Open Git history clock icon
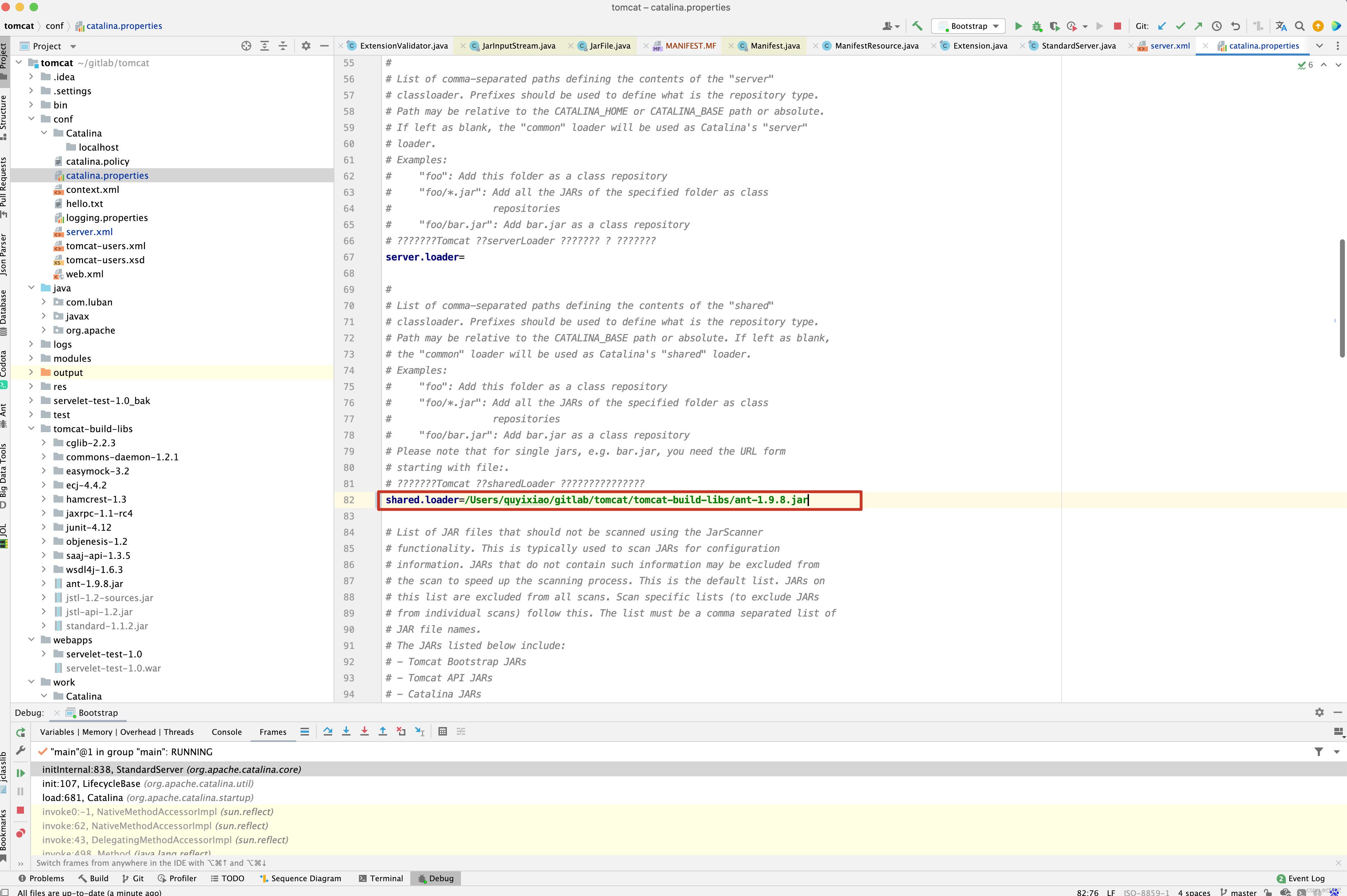The width and height of the screenshot is (1347, 896). coord(1217,26)
